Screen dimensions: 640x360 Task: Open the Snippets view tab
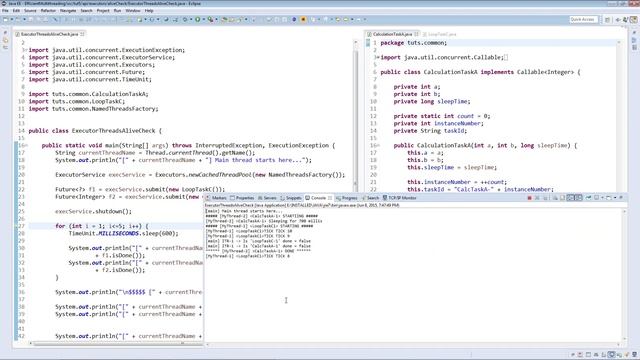pyautogui.click(x=291, y=198)
